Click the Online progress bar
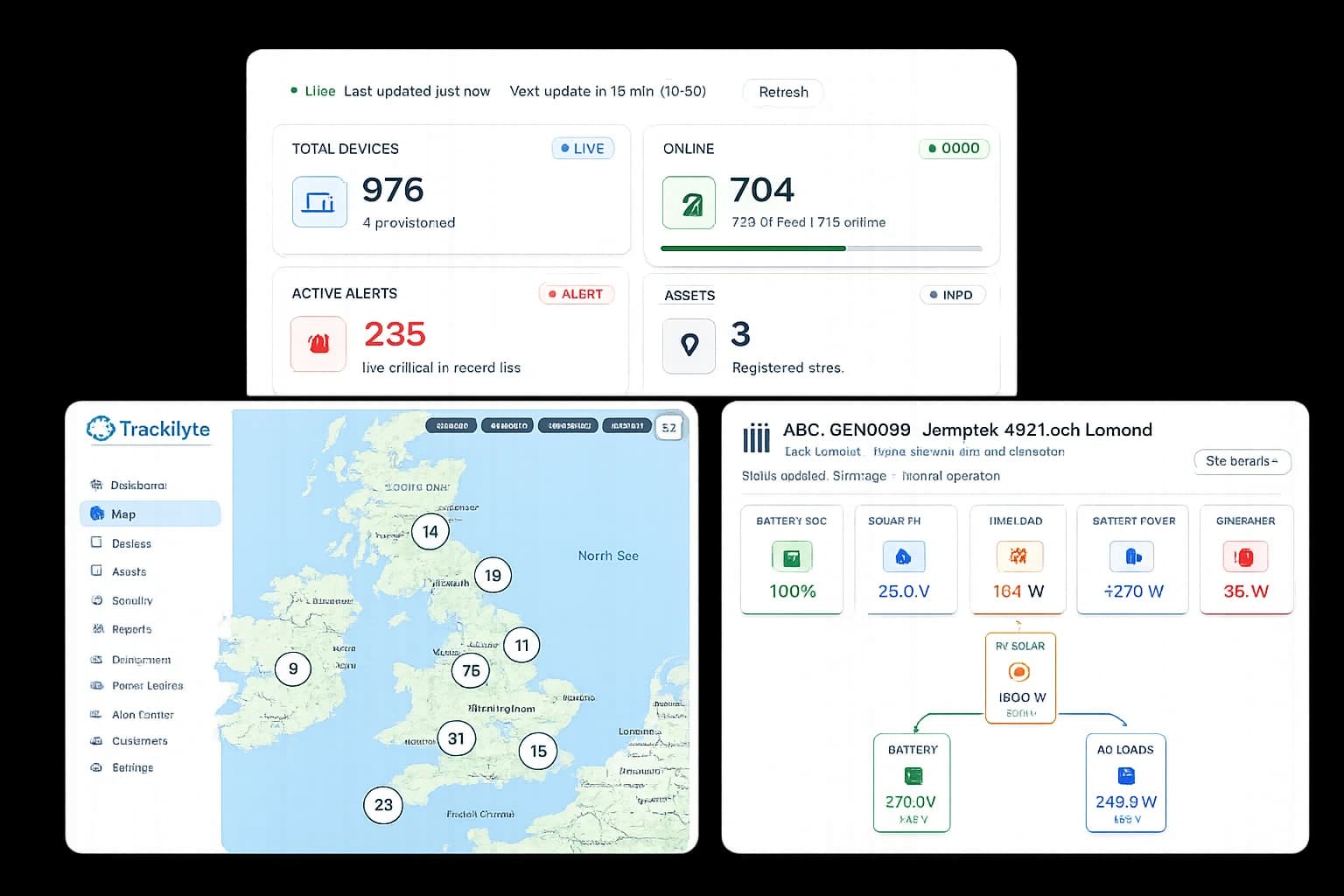The image size is (1344, 896). tap(822, 248)
